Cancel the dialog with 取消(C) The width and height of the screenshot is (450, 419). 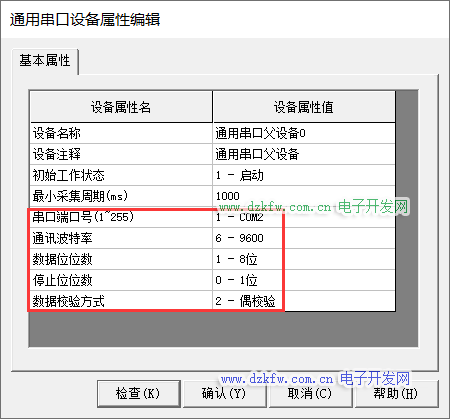(310, 394)
